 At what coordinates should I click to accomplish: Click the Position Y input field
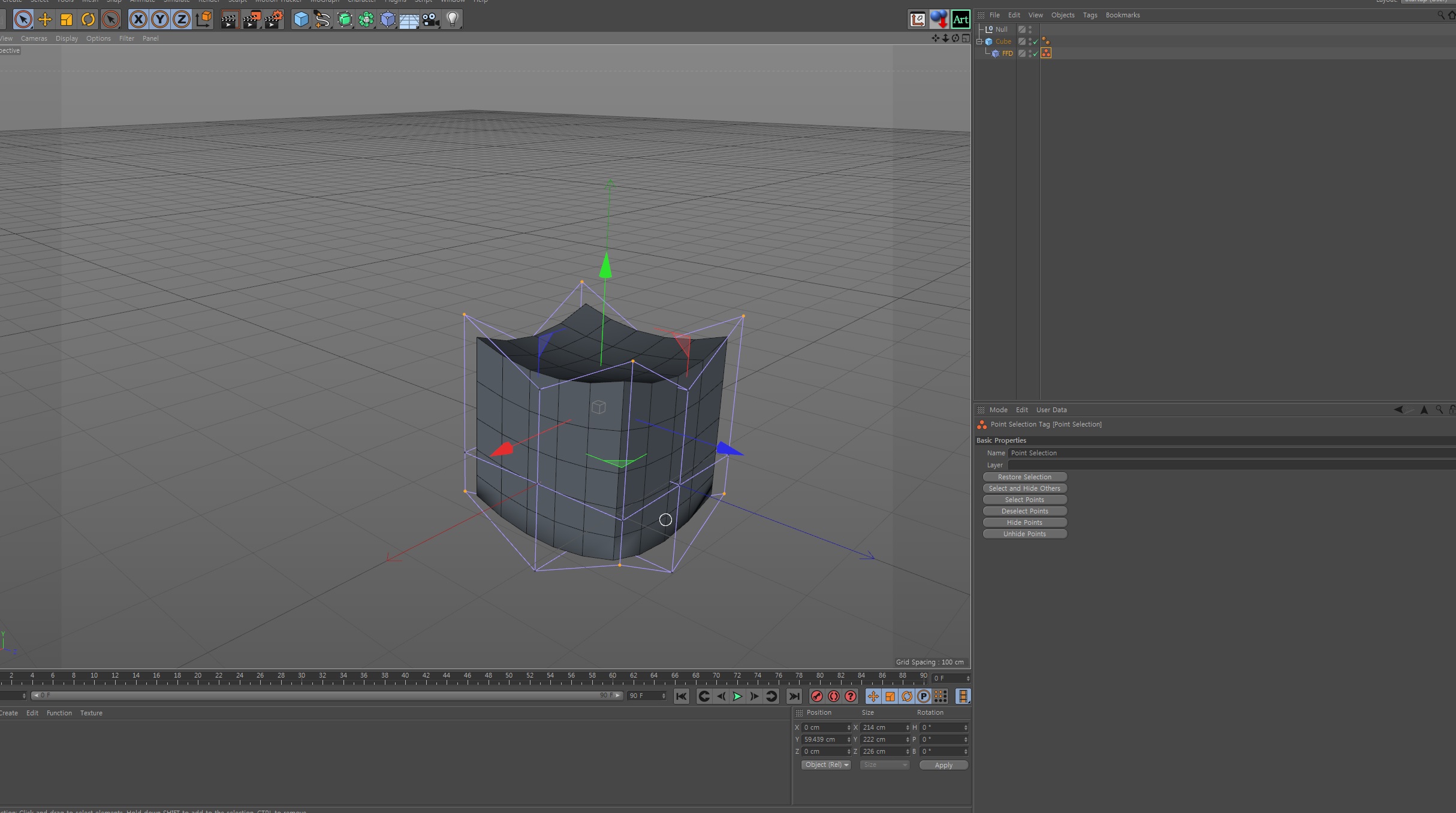point(825,739)
